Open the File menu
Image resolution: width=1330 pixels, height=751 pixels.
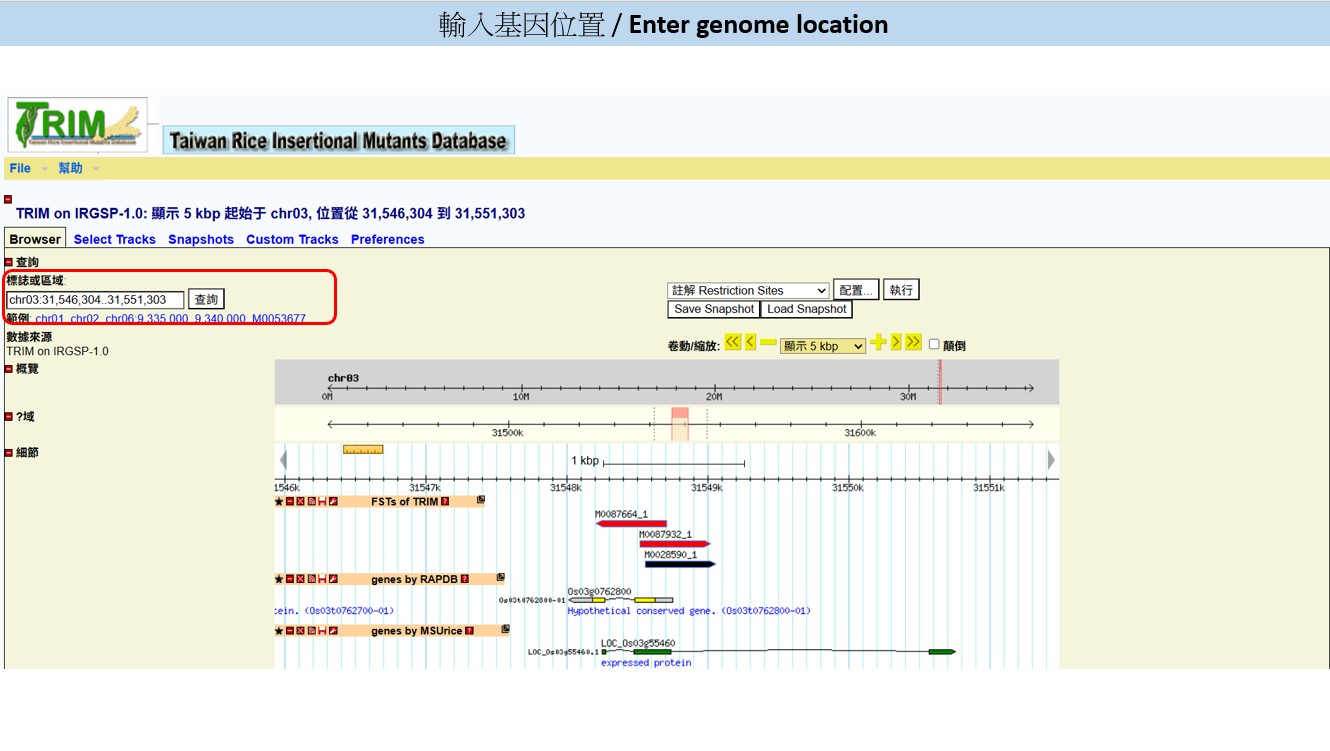pos(20,168)
